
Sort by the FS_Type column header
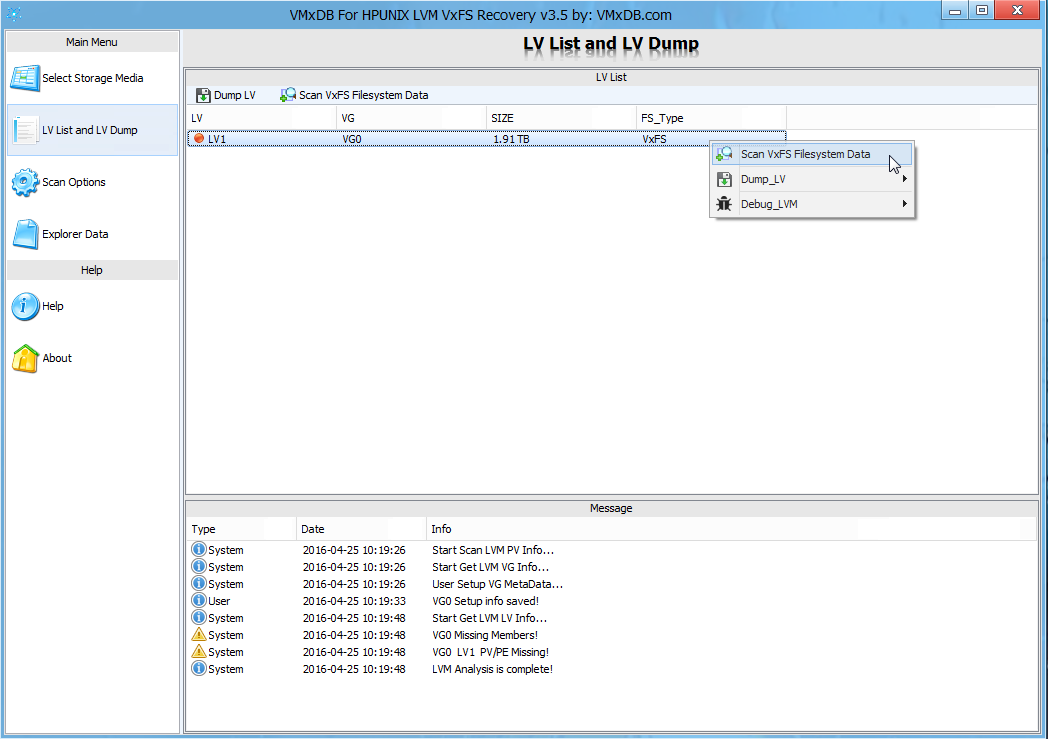711,118
